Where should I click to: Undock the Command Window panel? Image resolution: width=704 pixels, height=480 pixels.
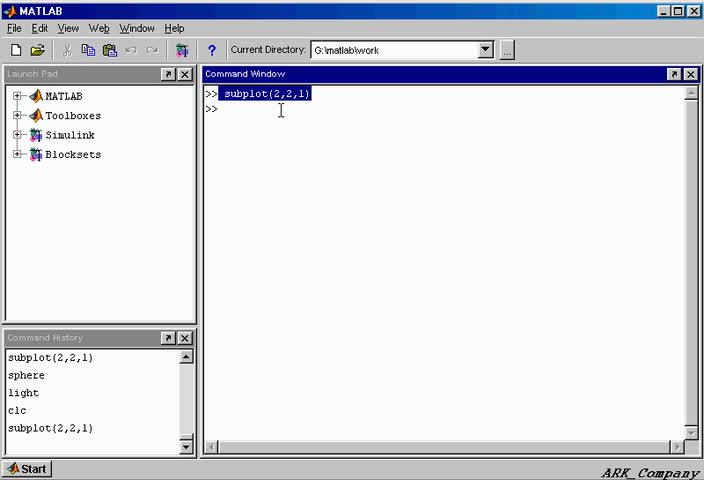coord(674,74)
